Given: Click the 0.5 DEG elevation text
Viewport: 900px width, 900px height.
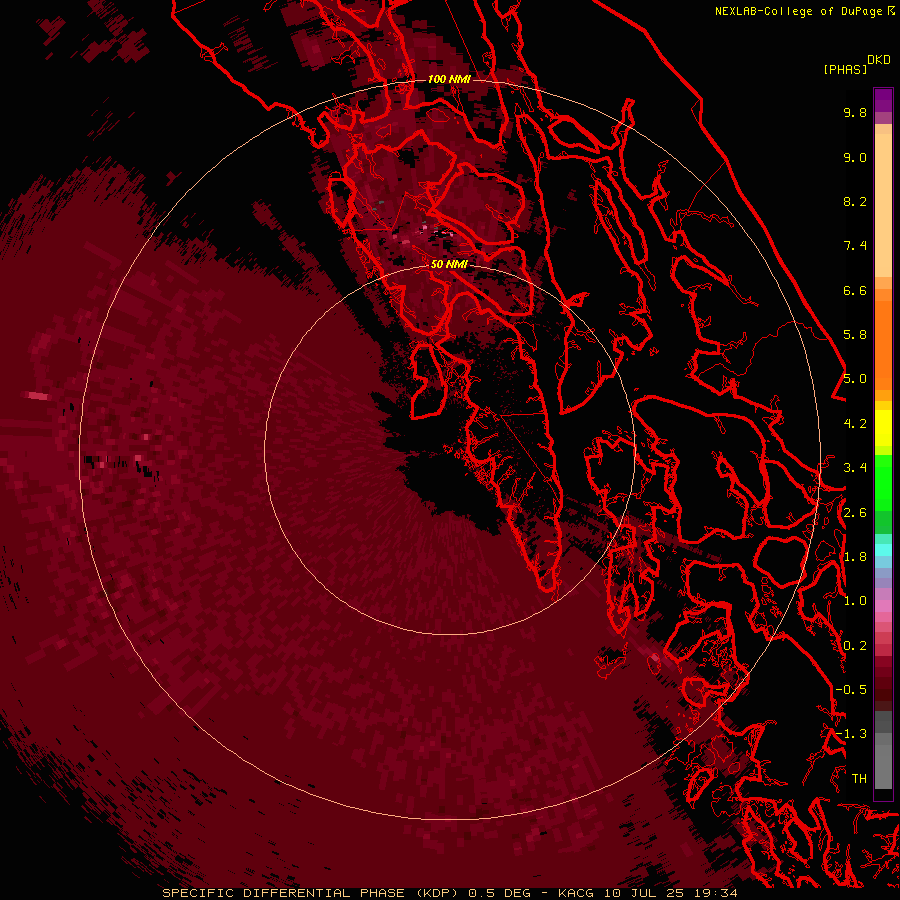Looking at the screenshot, I should point(499,893).
